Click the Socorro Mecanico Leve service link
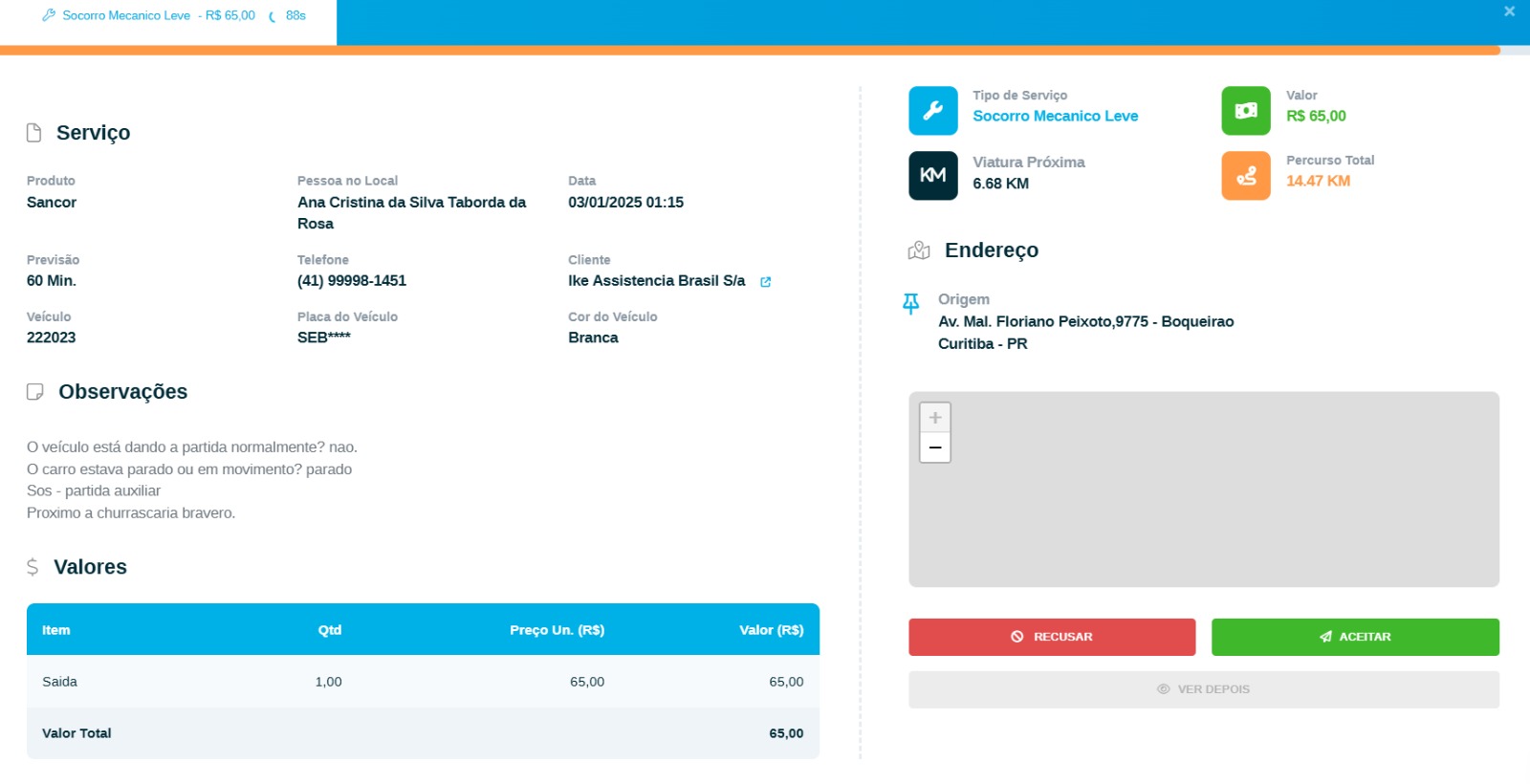The height and width of the screenshot is (784, 1530). (1055, 116)
